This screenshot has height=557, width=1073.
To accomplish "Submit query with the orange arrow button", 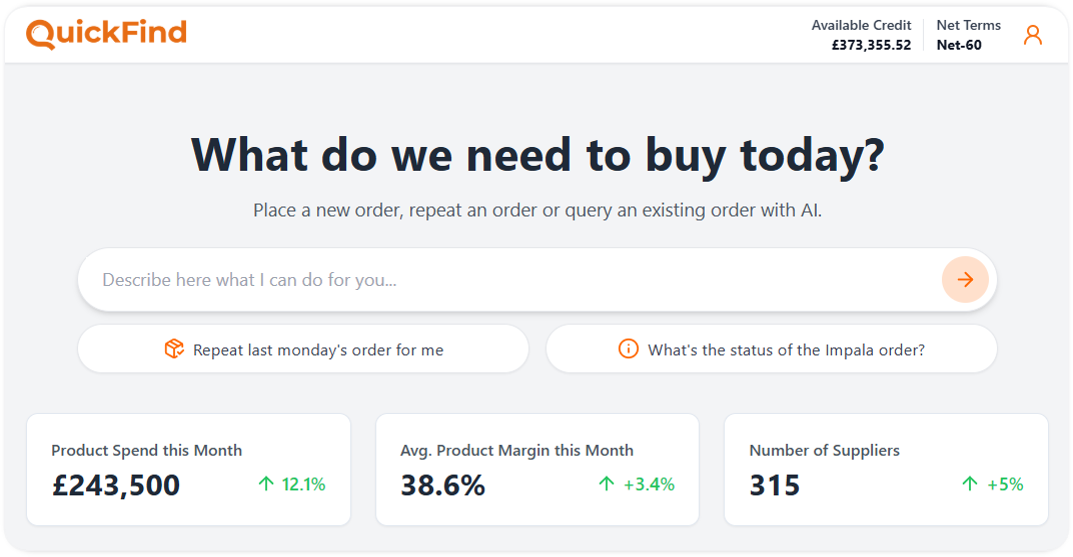I will pyautogui.click(x=965, y=280).
